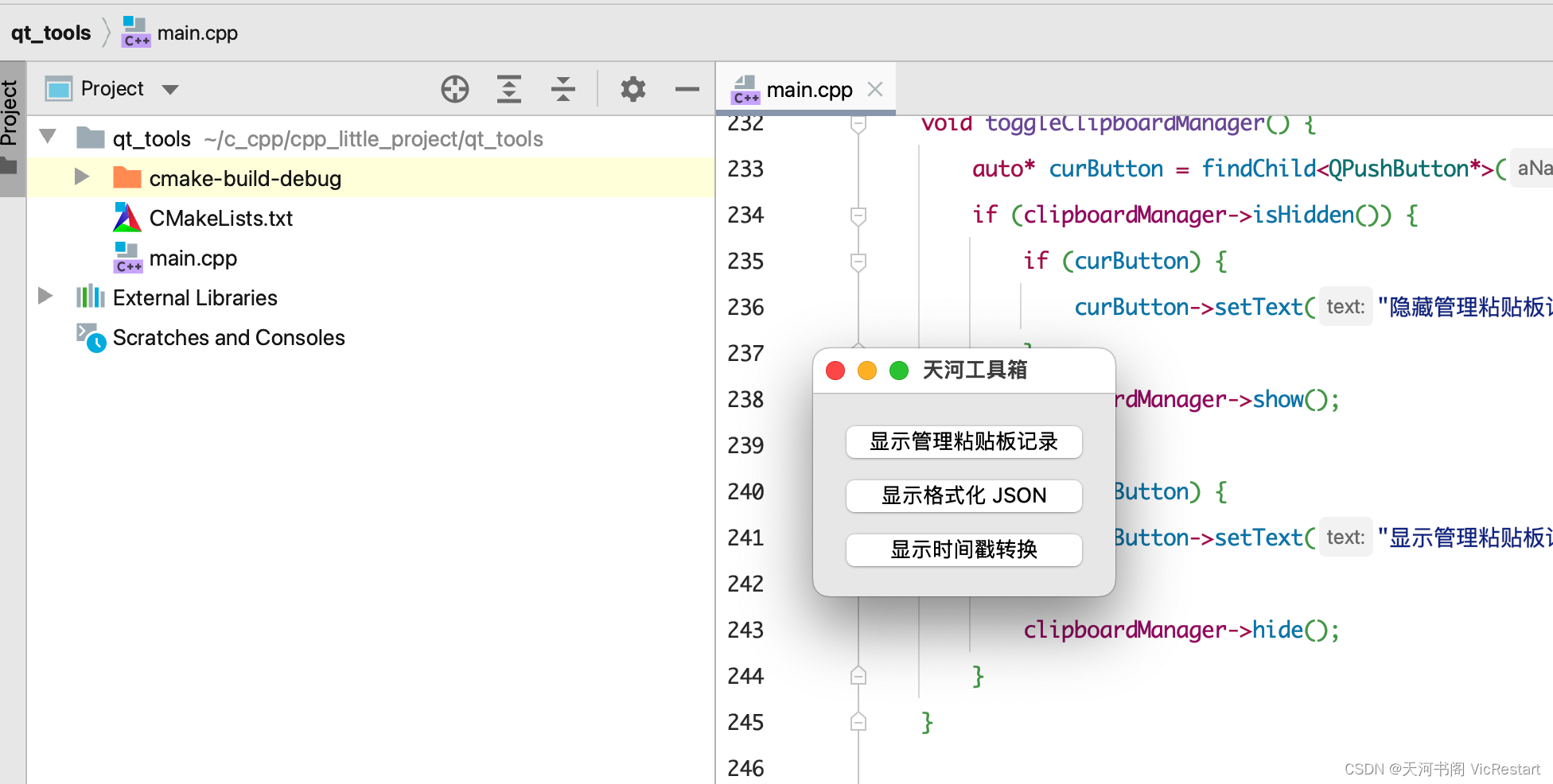Click the locate/select opened file target icon
Viewport: 1553px width, 784px height.
(455, 89)
